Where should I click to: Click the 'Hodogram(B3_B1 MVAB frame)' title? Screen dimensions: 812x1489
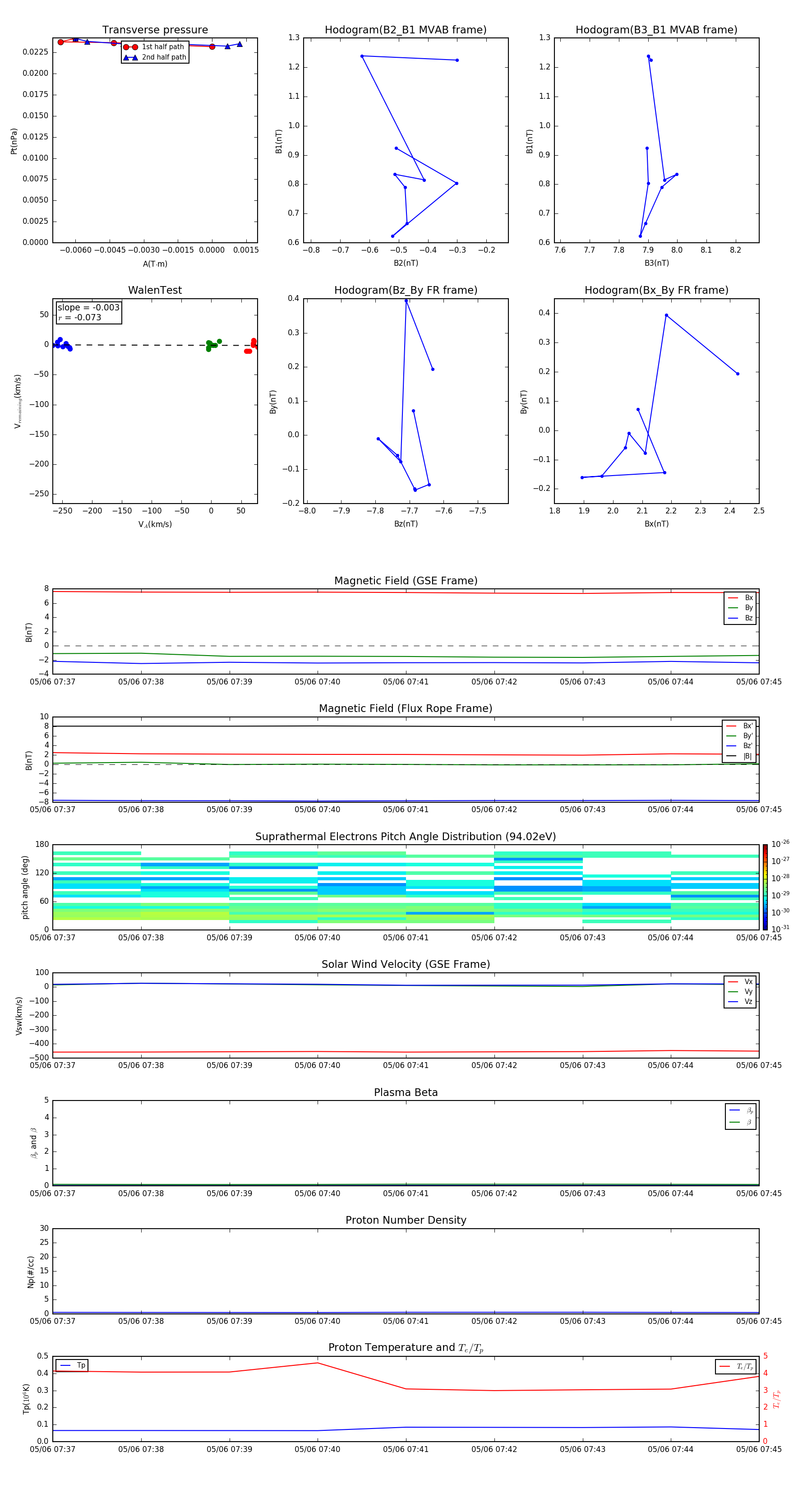[x=656, y=30]
